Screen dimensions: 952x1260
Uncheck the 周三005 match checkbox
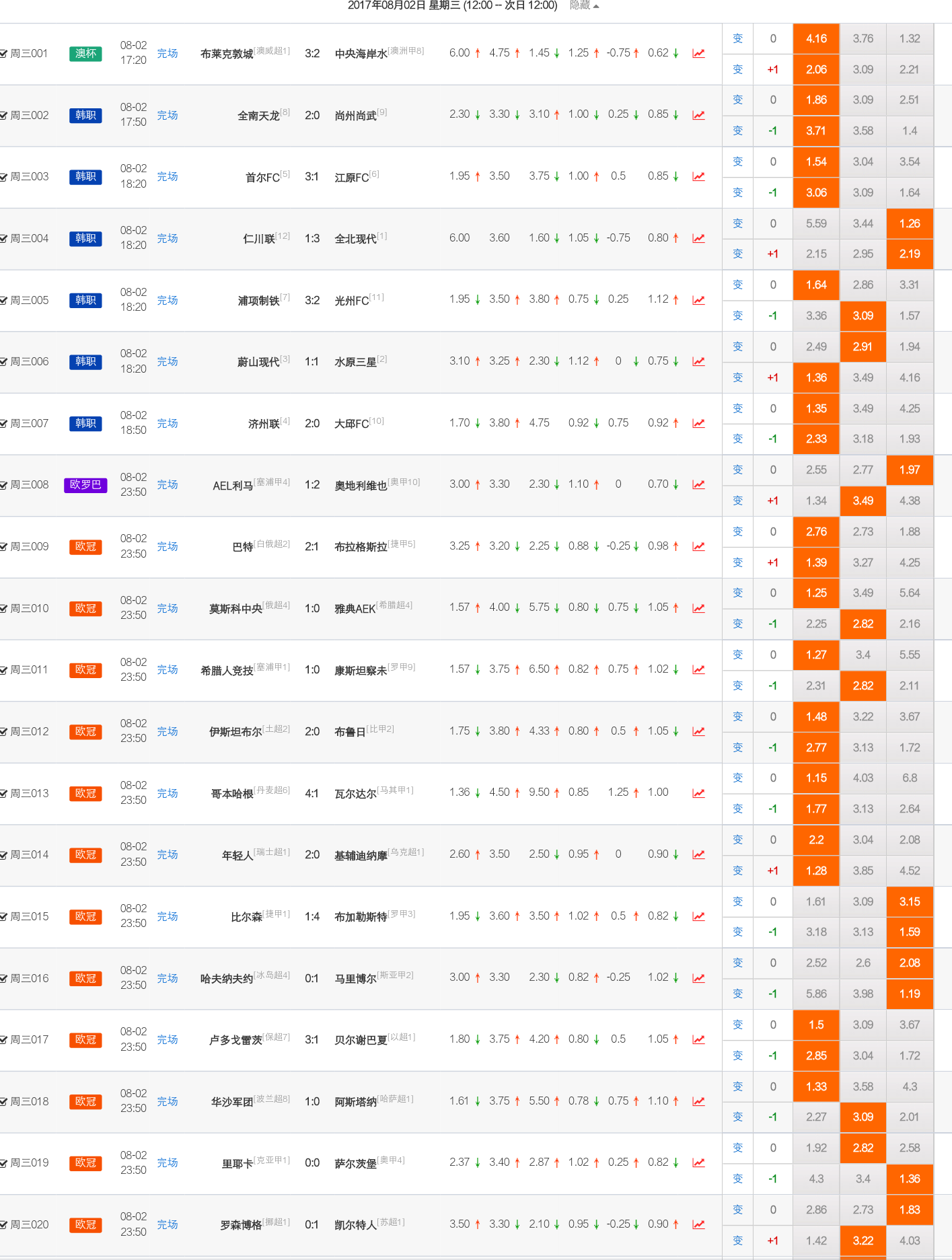point(3,301)
